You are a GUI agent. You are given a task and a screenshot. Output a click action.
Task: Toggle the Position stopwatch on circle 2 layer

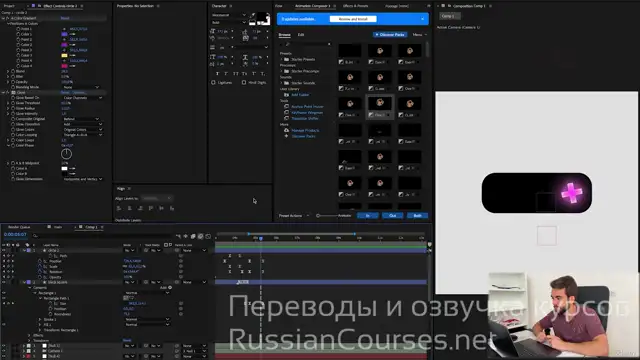(40, 261)
